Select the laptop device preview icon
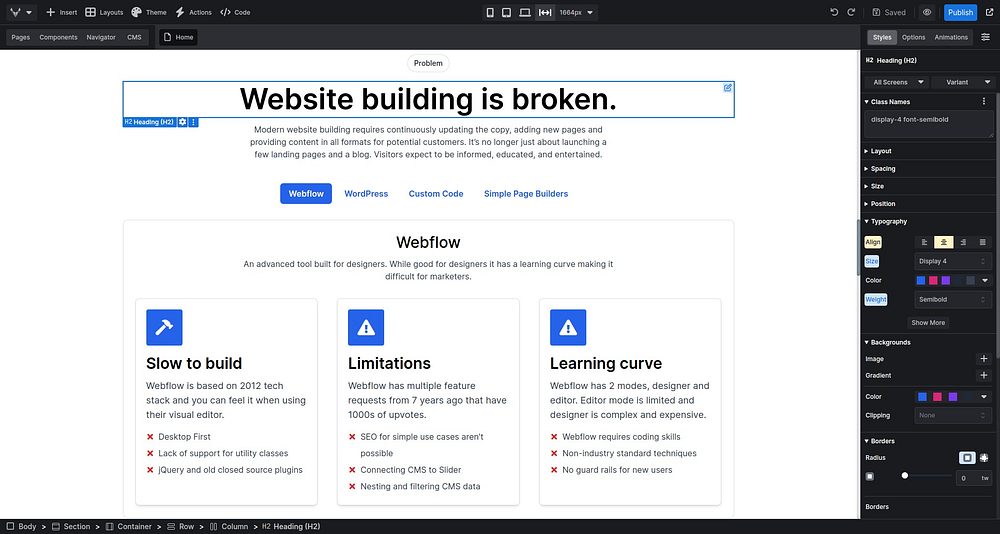This screenshot has height=534, width=1000. 525,12
